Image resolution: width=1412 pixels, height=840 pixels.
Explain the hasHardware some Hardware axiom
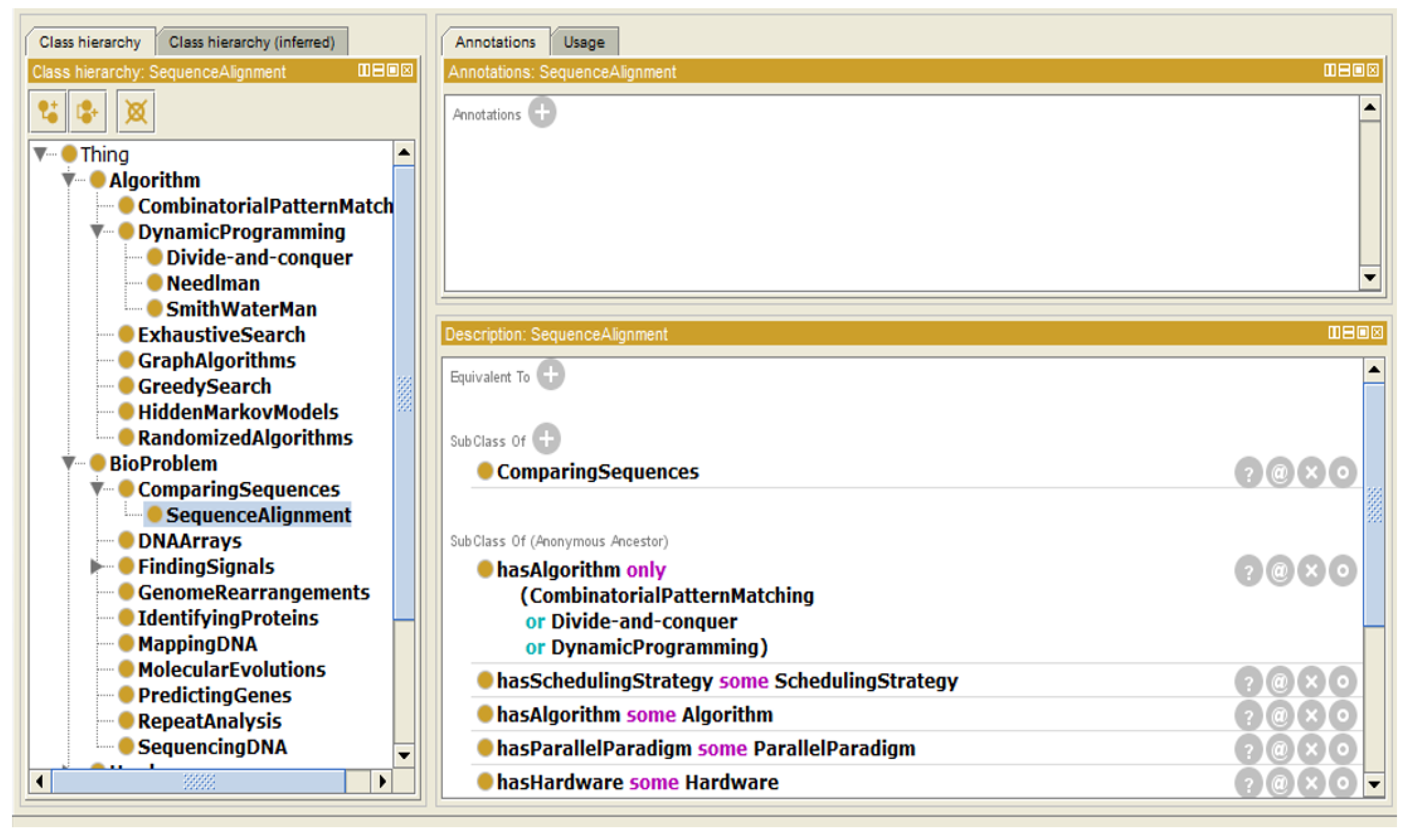click(x=1249, y=783)
